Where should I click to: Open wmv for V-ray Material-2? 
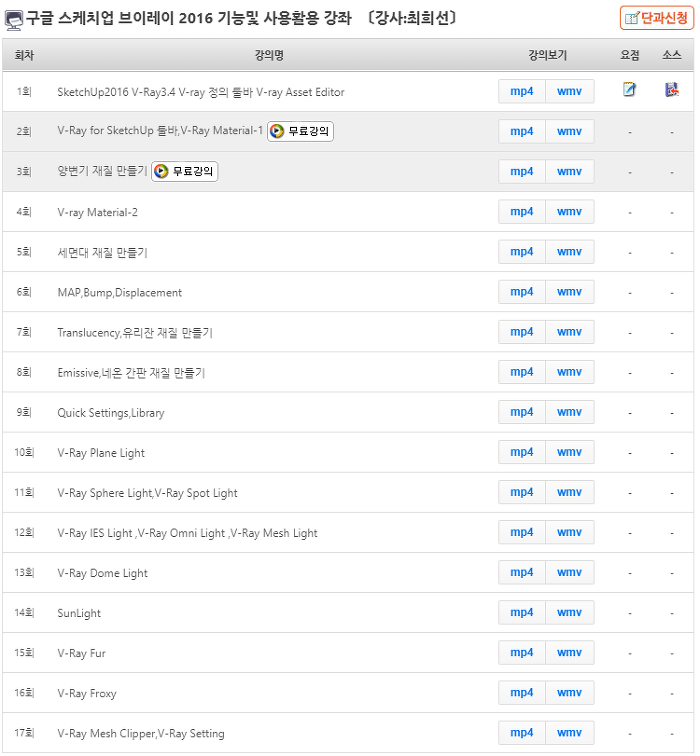coord(569,211)
